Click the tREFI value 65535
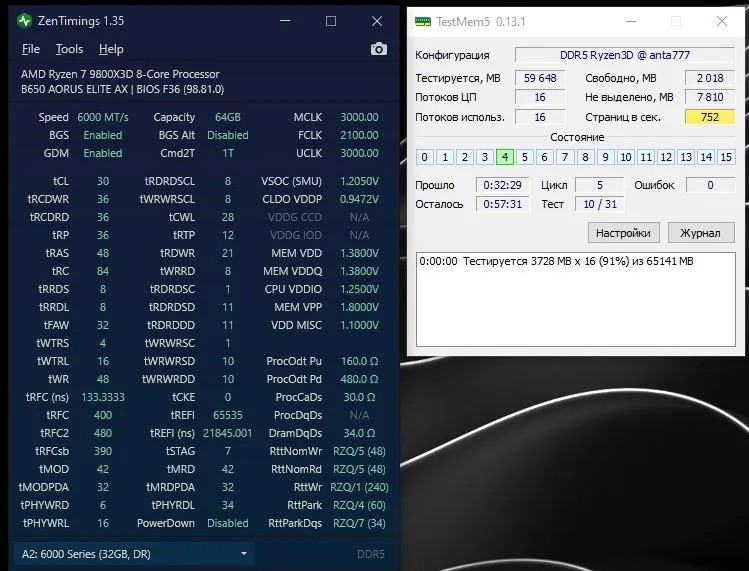 click(228, 415)
